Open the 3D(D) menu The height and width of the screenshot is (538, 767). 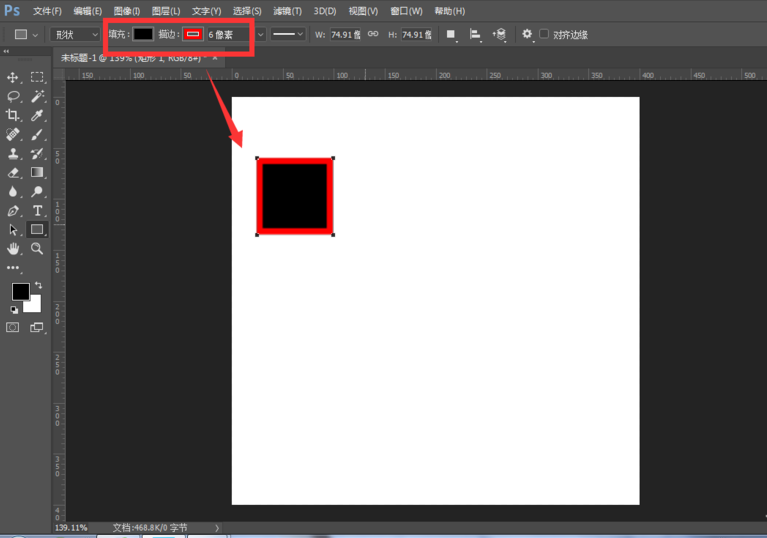[x=325, y=11]
